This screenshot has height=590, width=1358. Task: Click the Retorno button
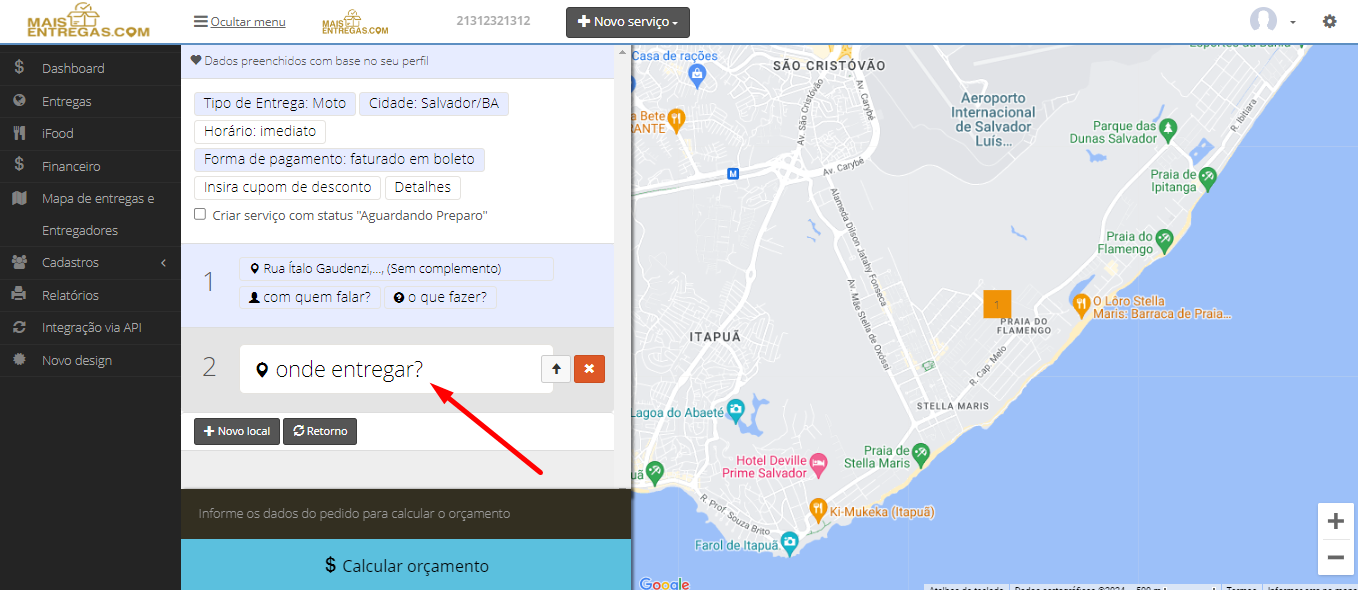[x=320, y=431]
